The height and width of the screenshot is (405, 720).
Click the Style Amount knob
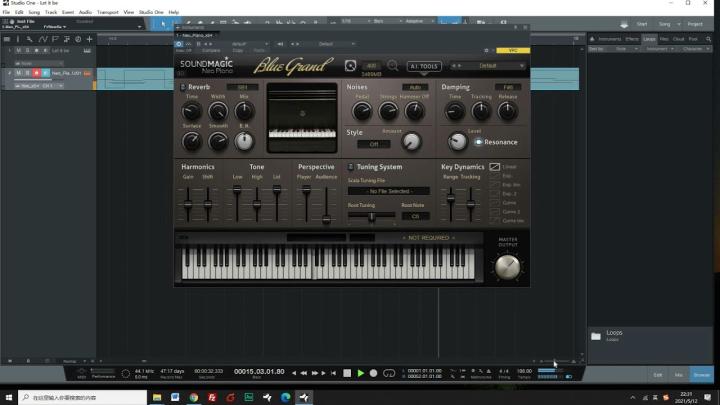click(411, 142)
